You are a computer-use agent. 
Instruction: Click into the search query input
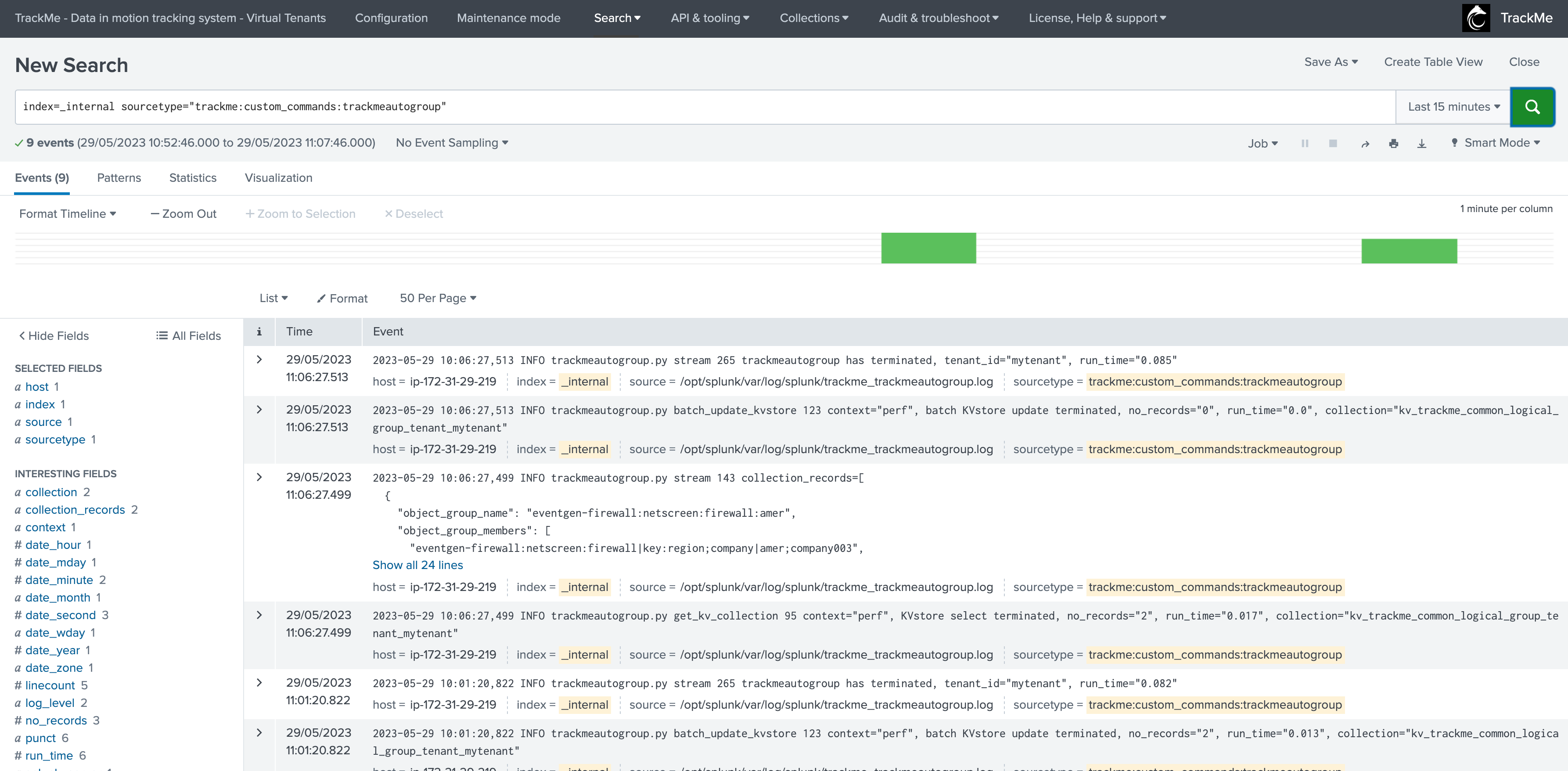click(x=705, y=107)
